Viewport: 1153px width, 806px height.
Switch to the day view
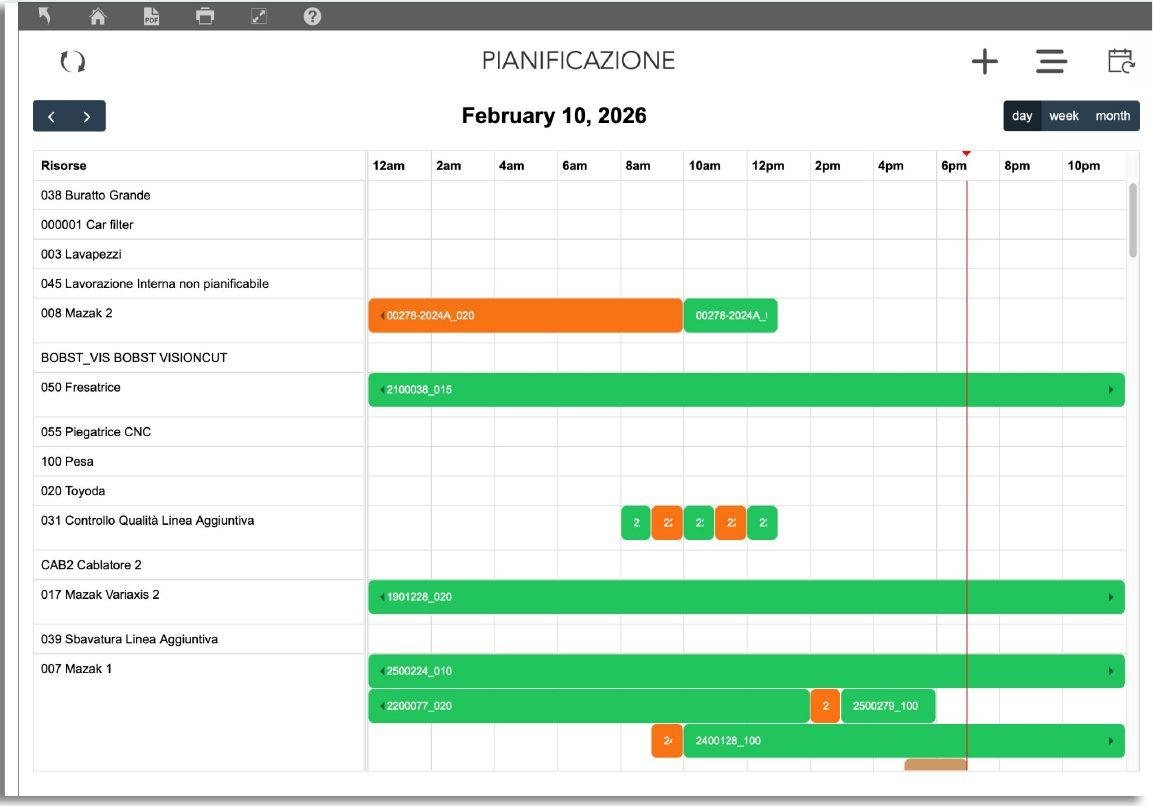[x=1022, y=116]
